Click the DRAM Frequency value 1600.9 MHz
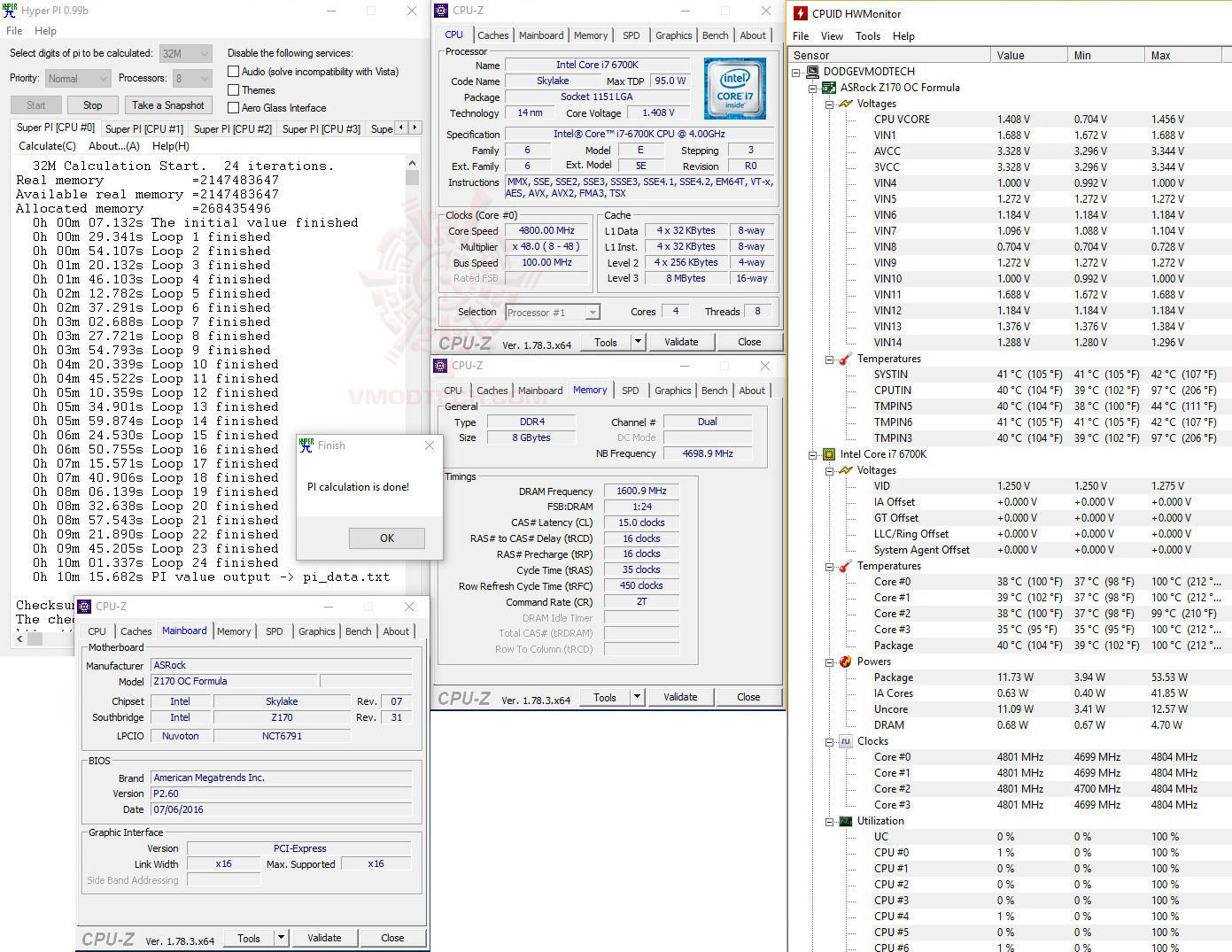Screen dimensions: 1232x952 [642, 491]
